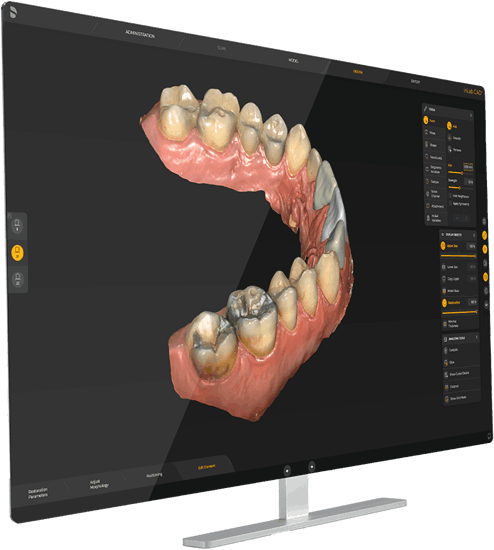Close the Analyzing Tools panel
This screenshot has height=550, width=494.
476,337
